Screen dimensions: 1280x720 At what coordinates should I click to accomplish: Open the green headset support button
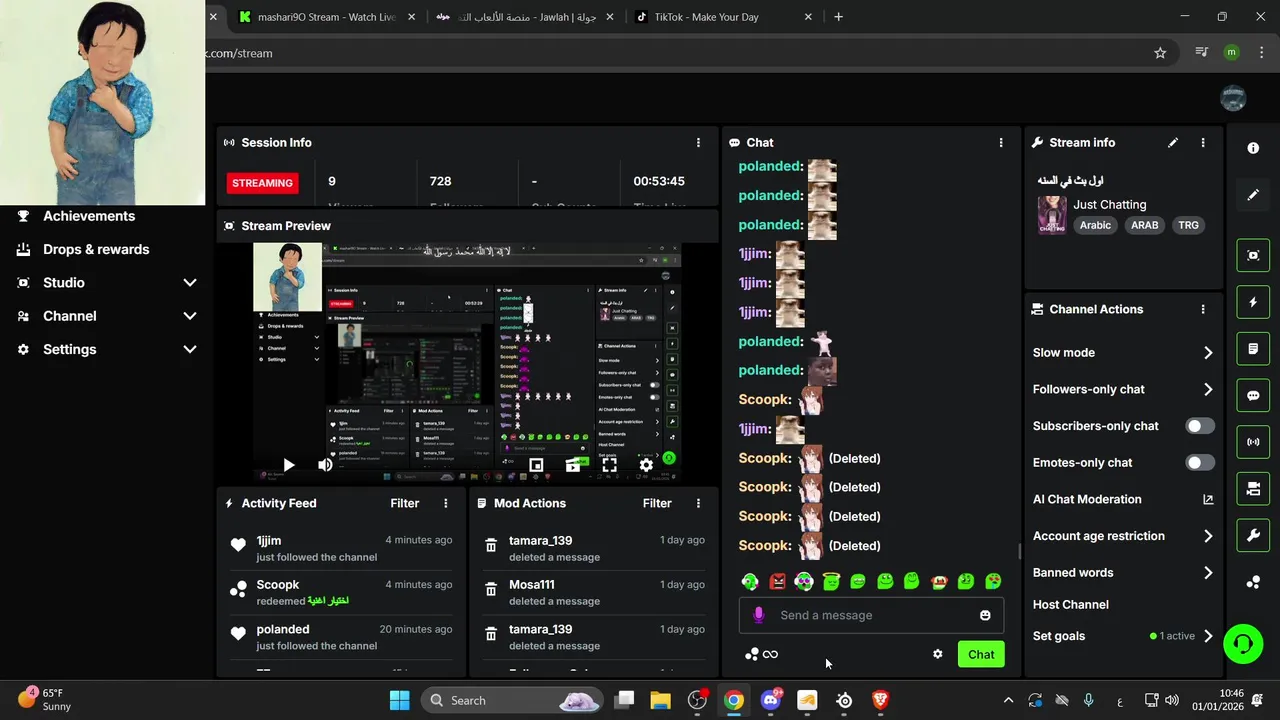pyautogui.click(x=1243, y=643)
